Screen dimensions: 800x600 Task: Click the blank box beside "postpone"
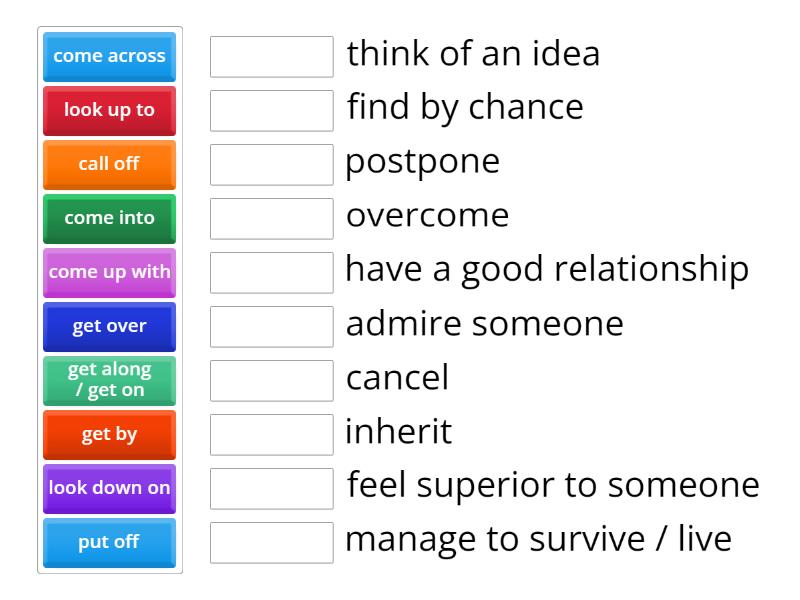point(271,165)
